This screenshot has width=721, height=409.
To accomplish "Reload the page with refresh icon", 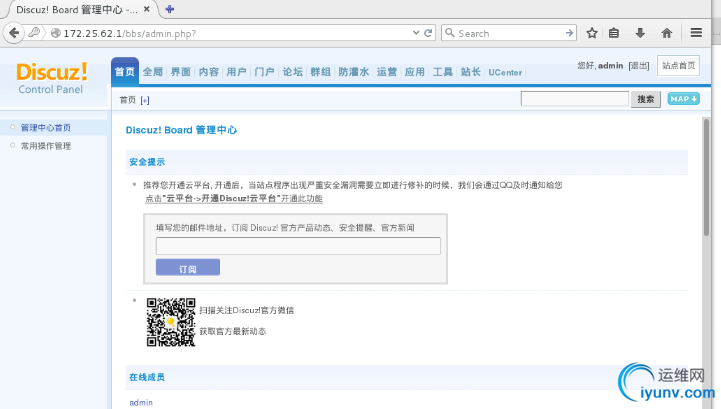I will tap(428, 33).
